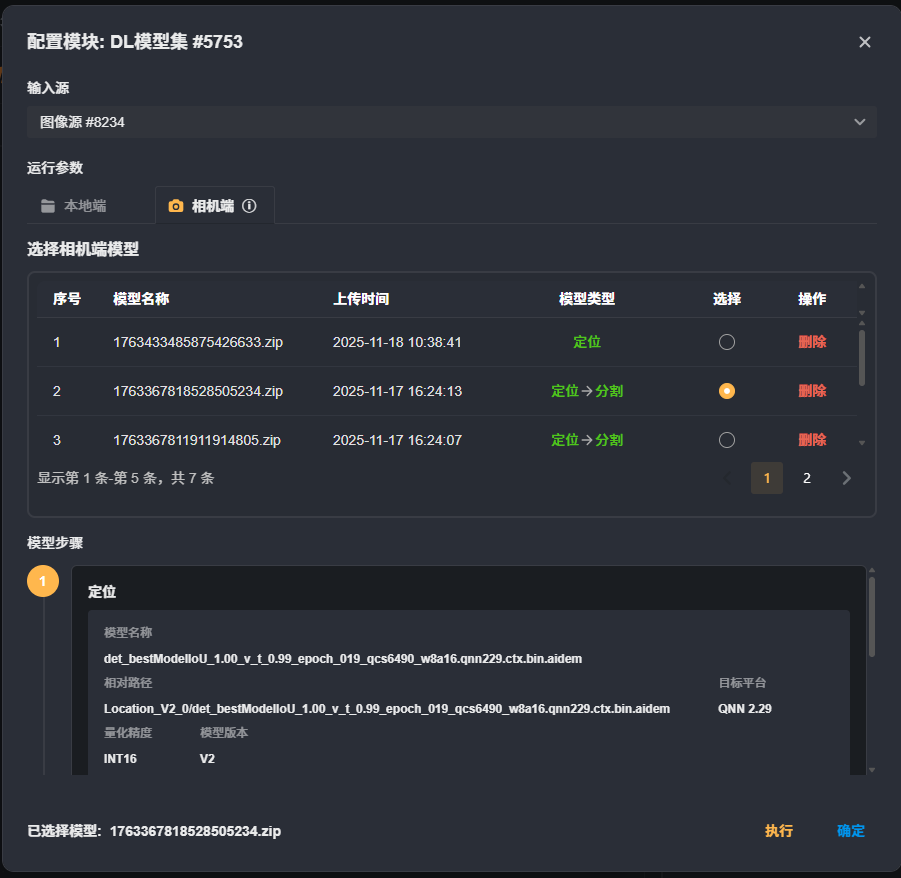Click the step 1 circle marker
901x878 pixels.
pos(43,581)
